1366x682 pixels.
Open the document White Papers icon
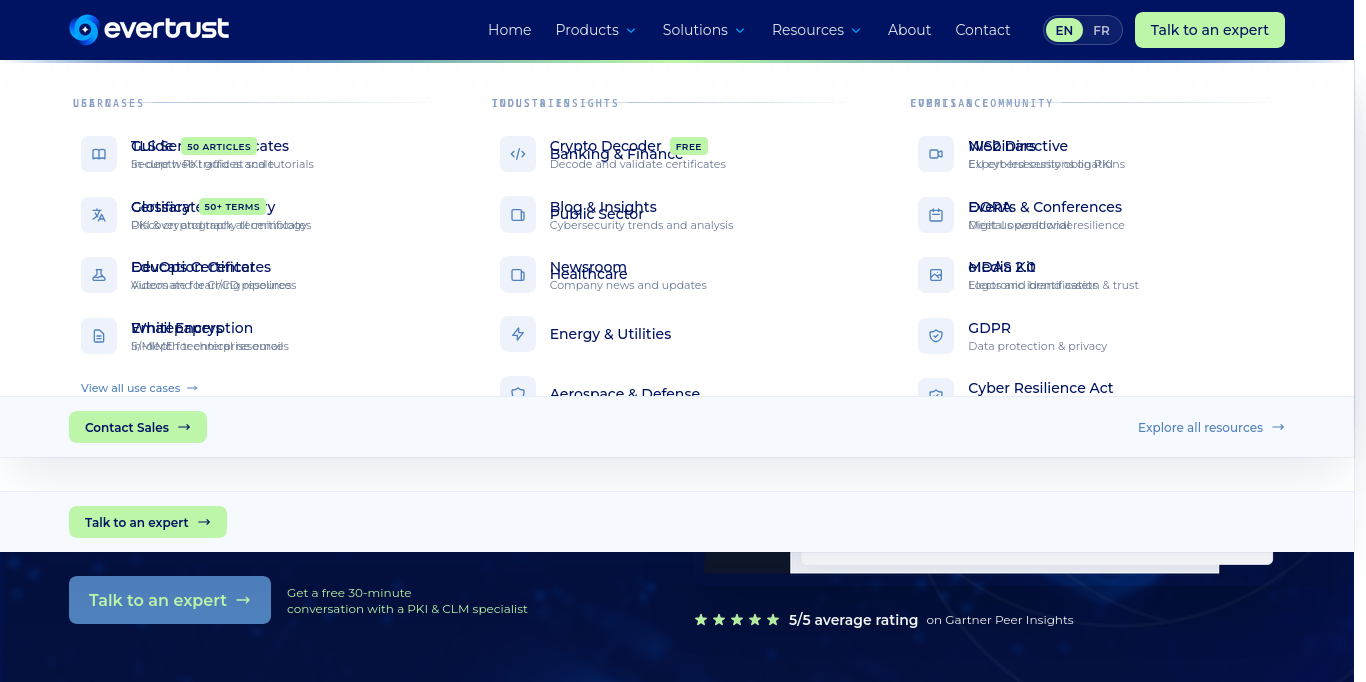coord(99,336)
